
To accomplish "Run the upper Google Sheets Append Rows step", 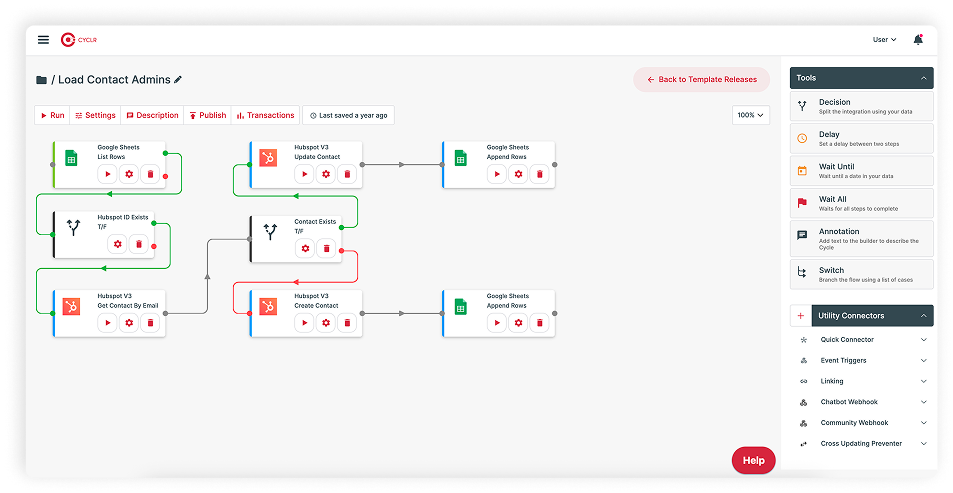I will [x=497, y=174].
